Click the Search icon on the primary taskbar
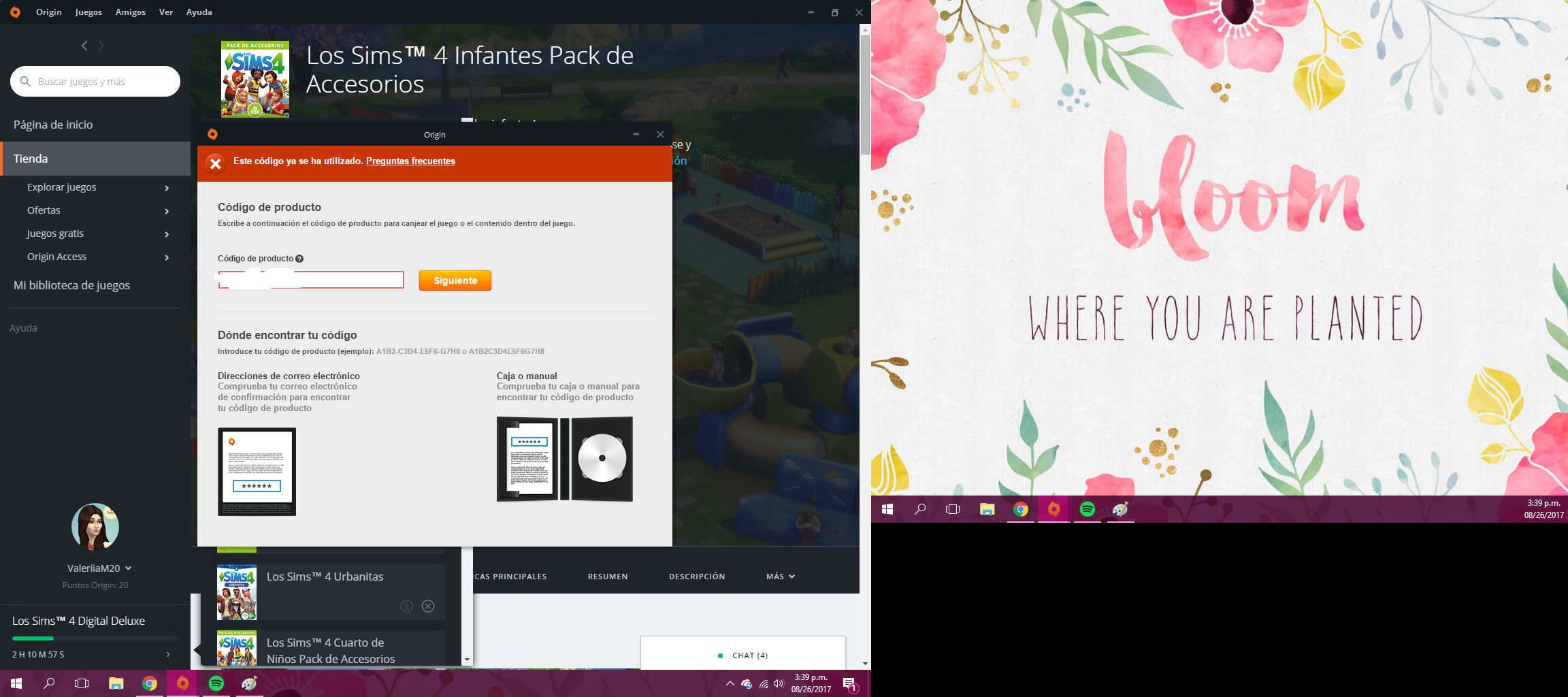This screenshot has height=697, width=1568. [49, 683]
